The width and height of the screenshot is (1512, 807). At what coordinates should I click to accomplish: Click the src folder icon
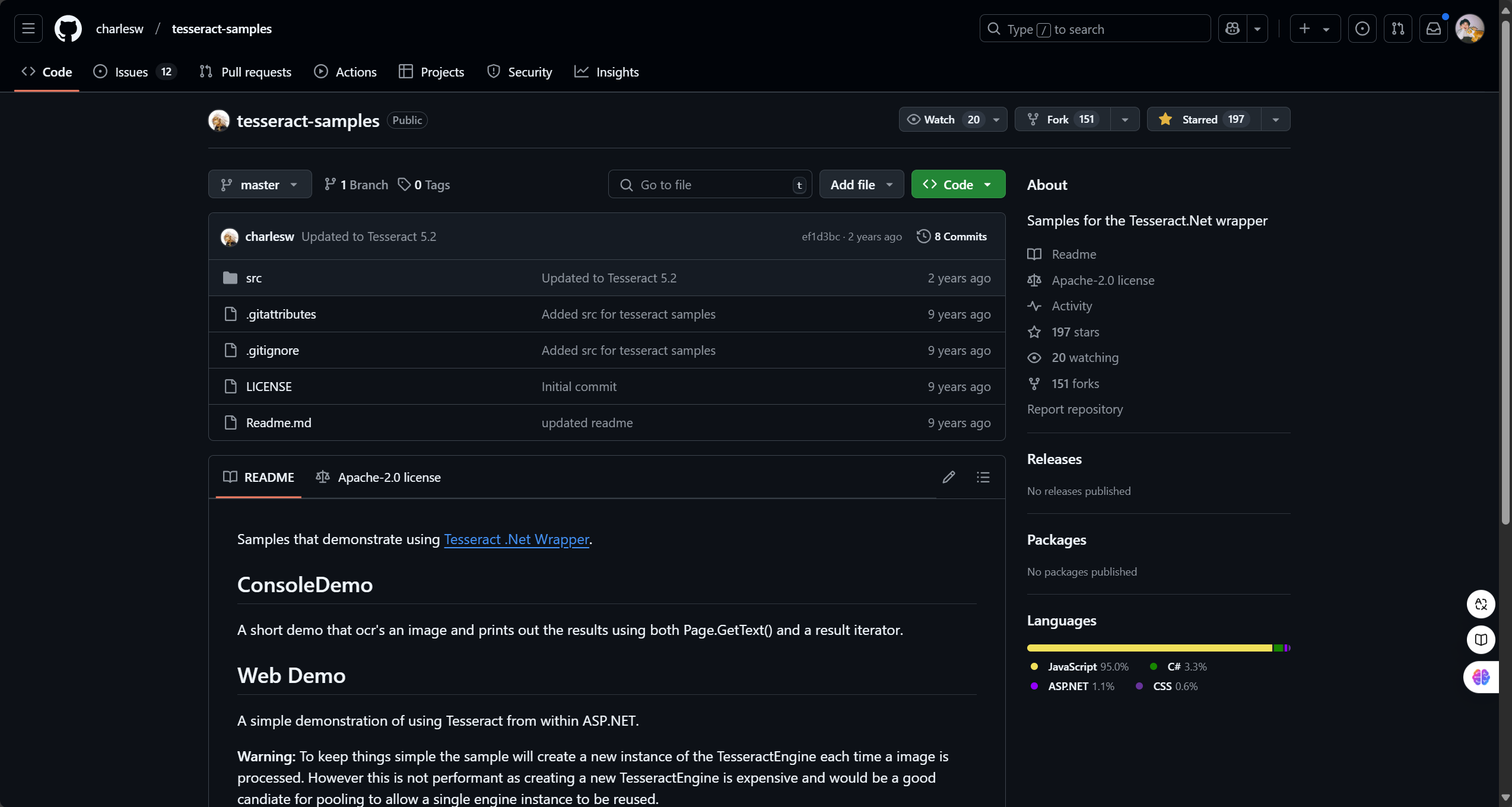tap(230, 278)
